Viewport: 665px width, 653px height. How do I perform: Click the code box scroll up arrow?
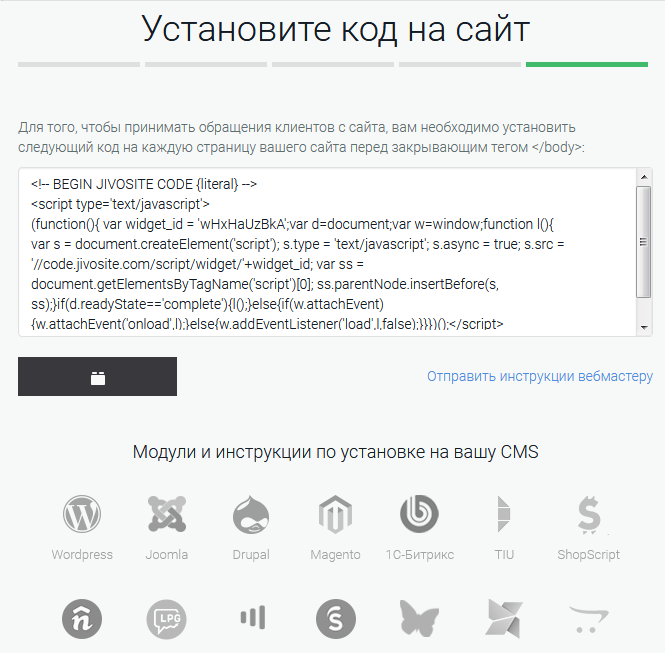(644, 177)
